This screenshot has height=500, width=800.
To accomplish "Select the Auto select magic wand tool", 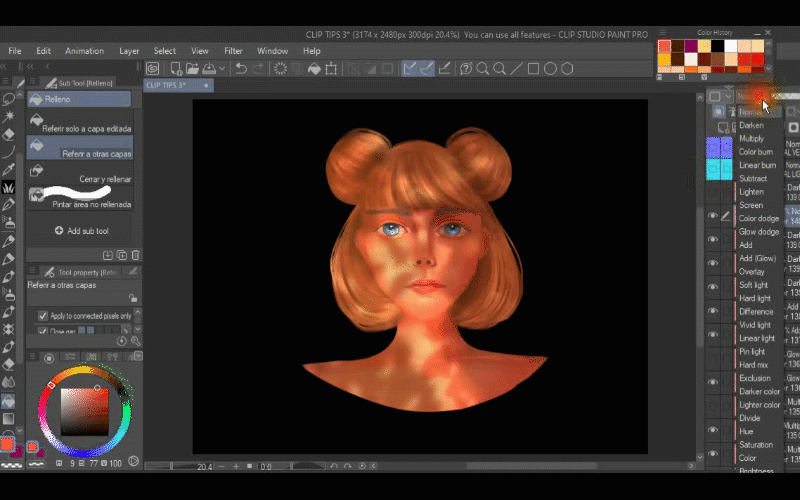I will pyautogui.click(x=9, y=117).
